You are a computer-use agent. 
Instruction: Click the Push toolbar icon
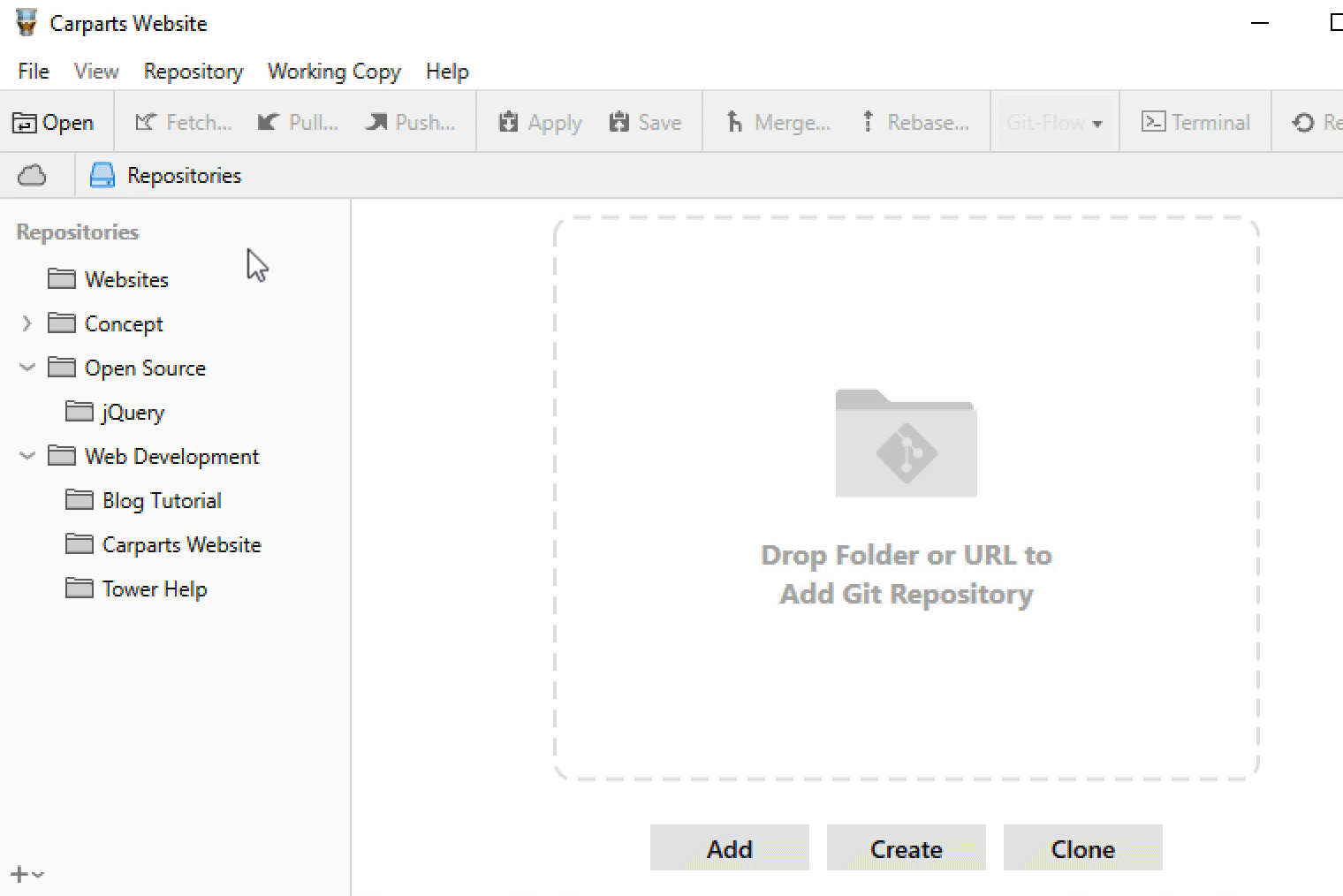click(x=376, y=122)
